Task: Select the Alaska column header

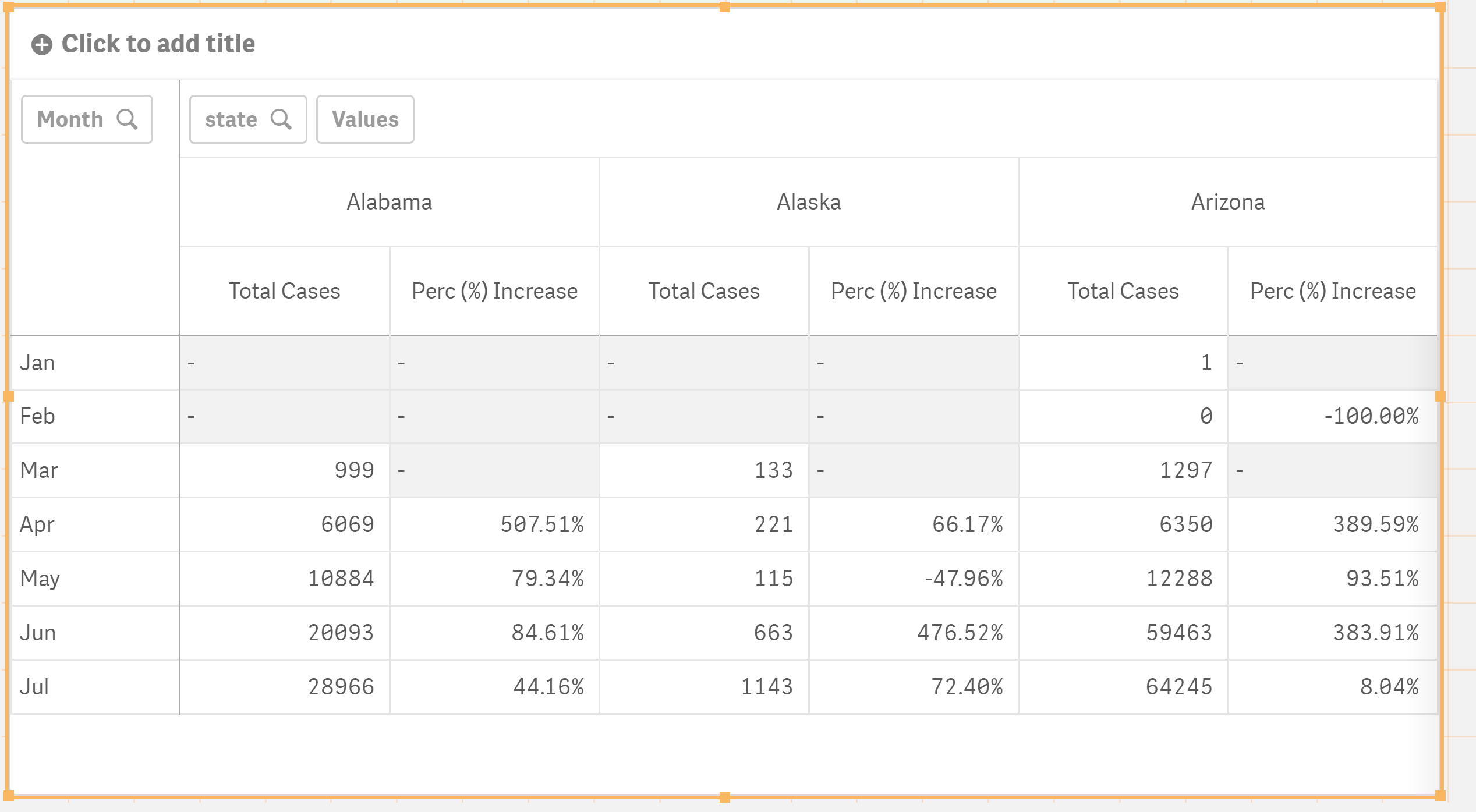Action: click(x=809, y=202)
